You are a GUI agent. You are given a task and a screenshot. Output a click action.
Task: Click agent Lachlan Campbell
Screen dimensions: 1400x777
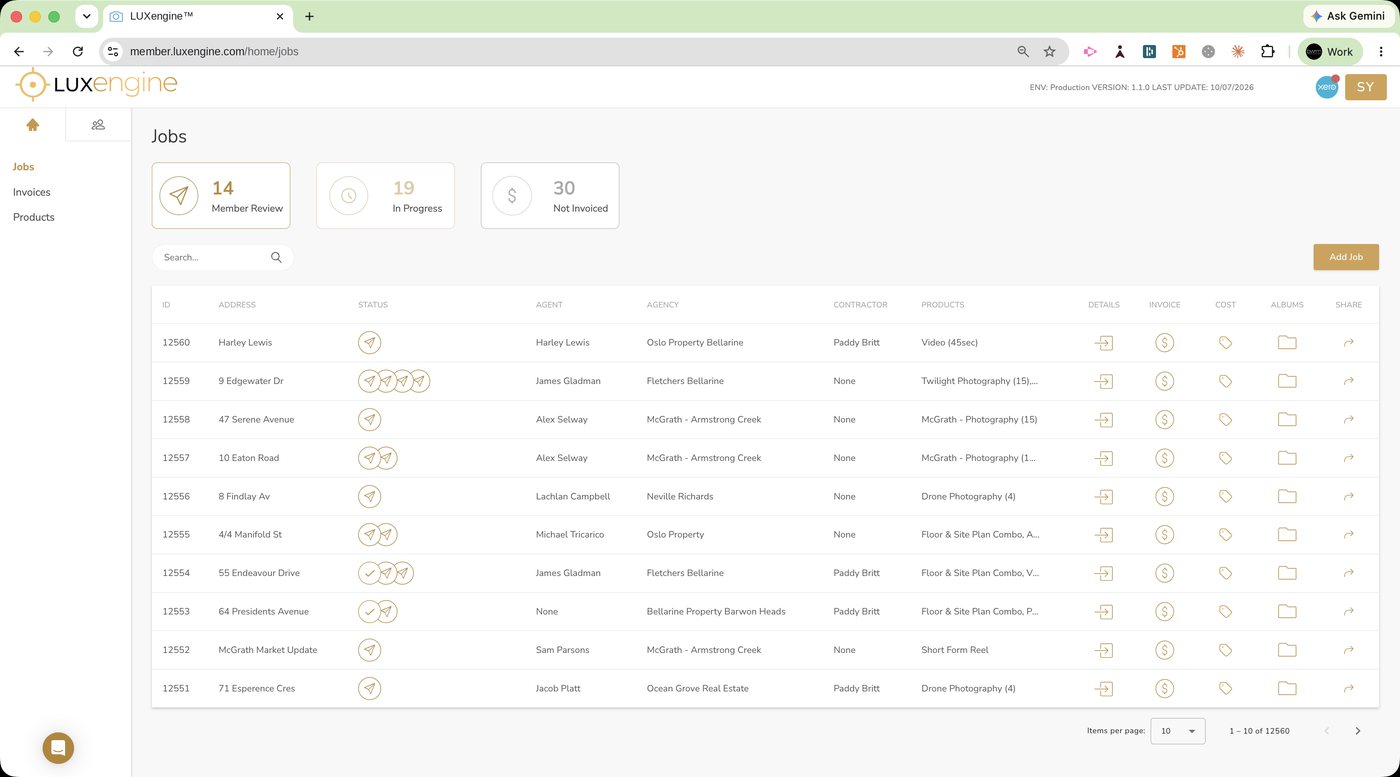coord(573,496)
